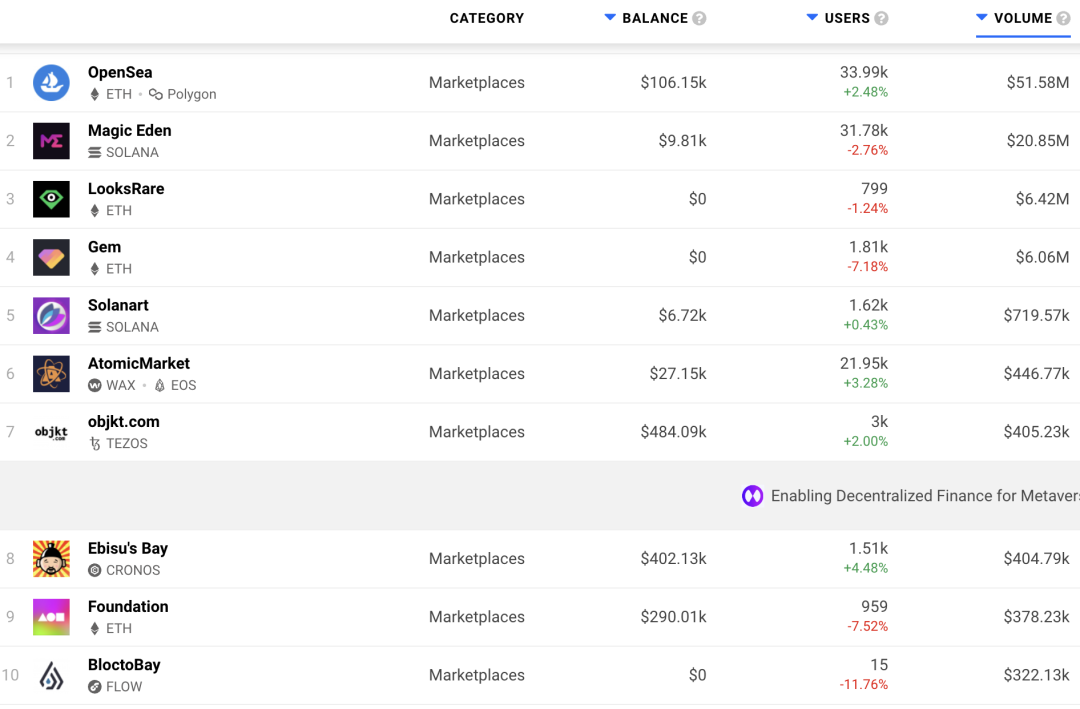The width and height of the screenshot is (1080, 709).
Task: Open the BloctoBay logo icon
Action: 51,675
